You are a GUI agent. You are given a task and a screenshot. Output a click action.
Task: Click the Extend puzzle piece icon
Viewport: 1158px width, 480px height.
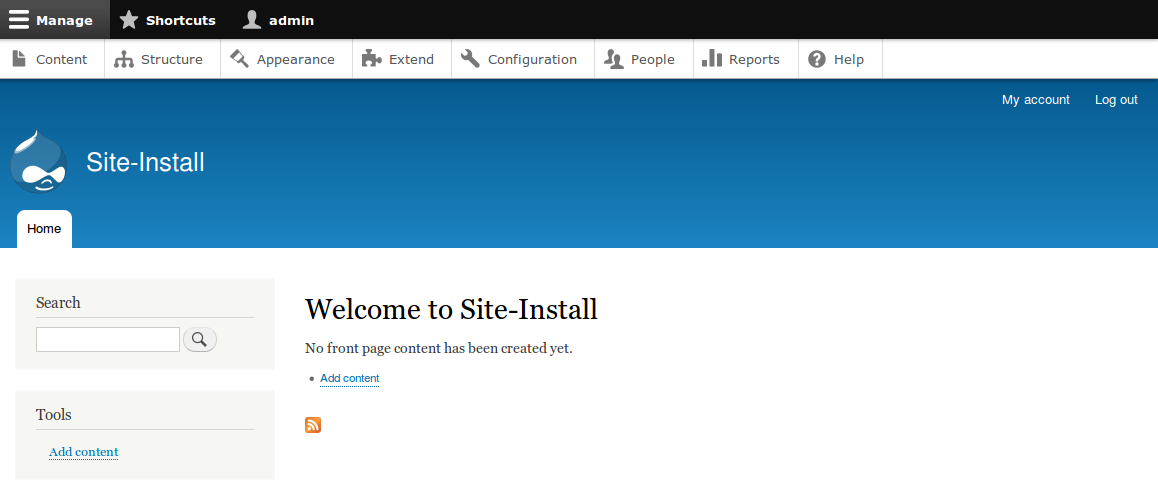371,59
